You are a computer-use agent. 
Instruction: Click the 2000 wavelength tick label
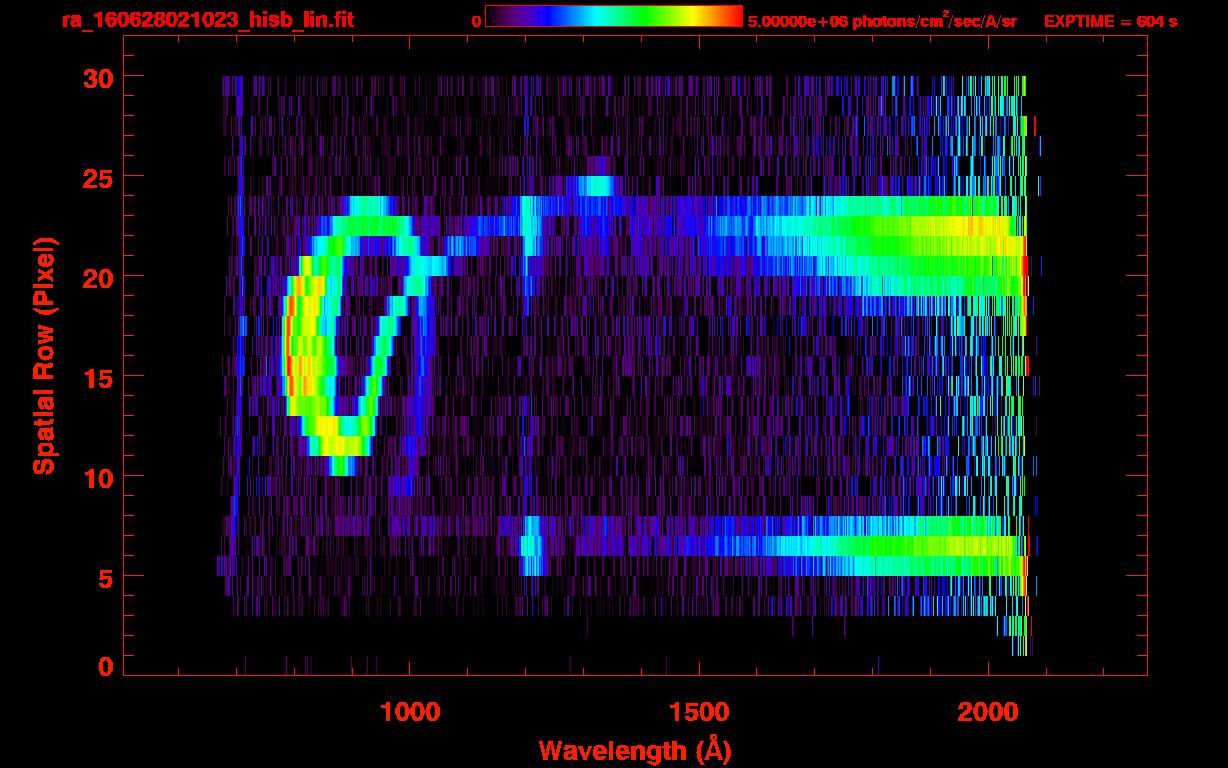coord(987,712)
